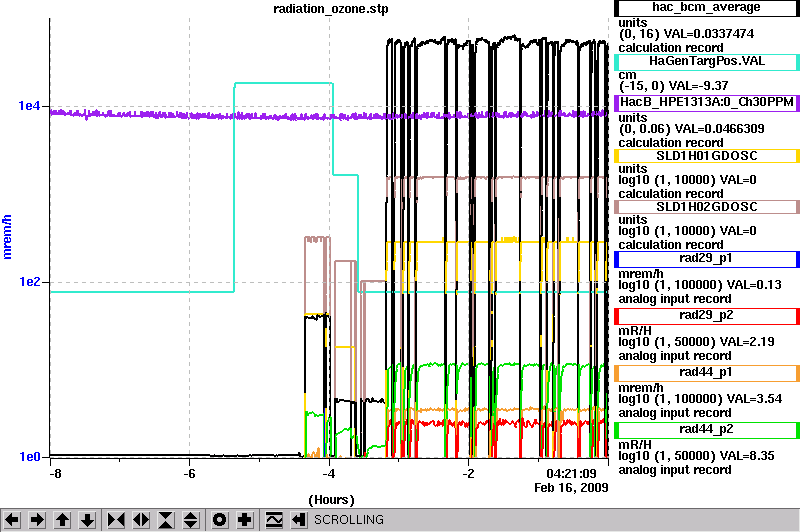Select the rad29_p2 legend entry

coord(707,316)
